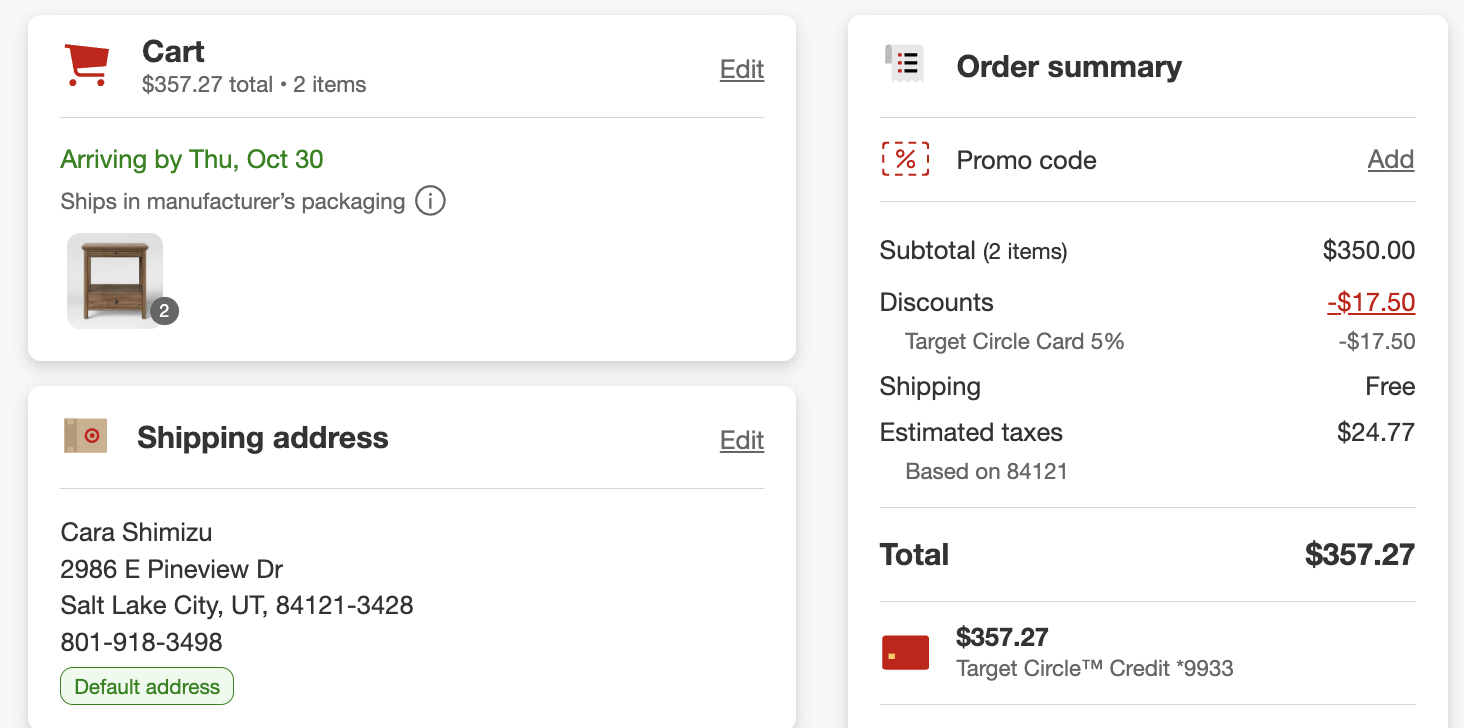Click the promo code percent icon

905,160
